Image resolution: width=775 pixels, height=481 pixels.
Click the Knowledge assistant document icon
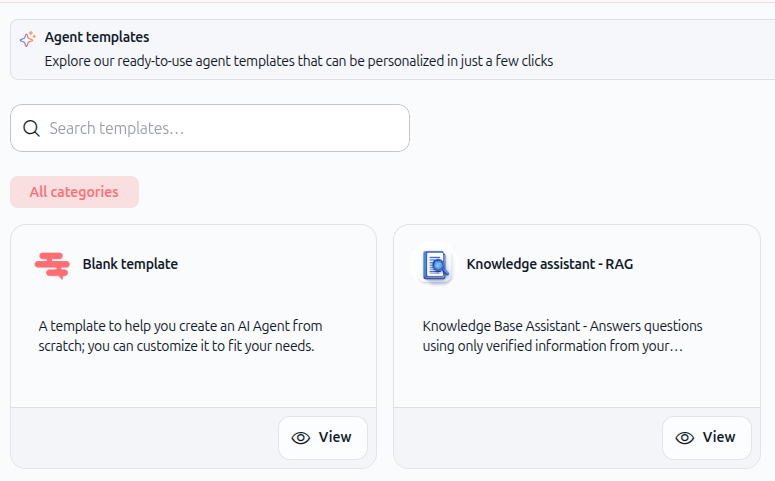[x=435, y=265]
